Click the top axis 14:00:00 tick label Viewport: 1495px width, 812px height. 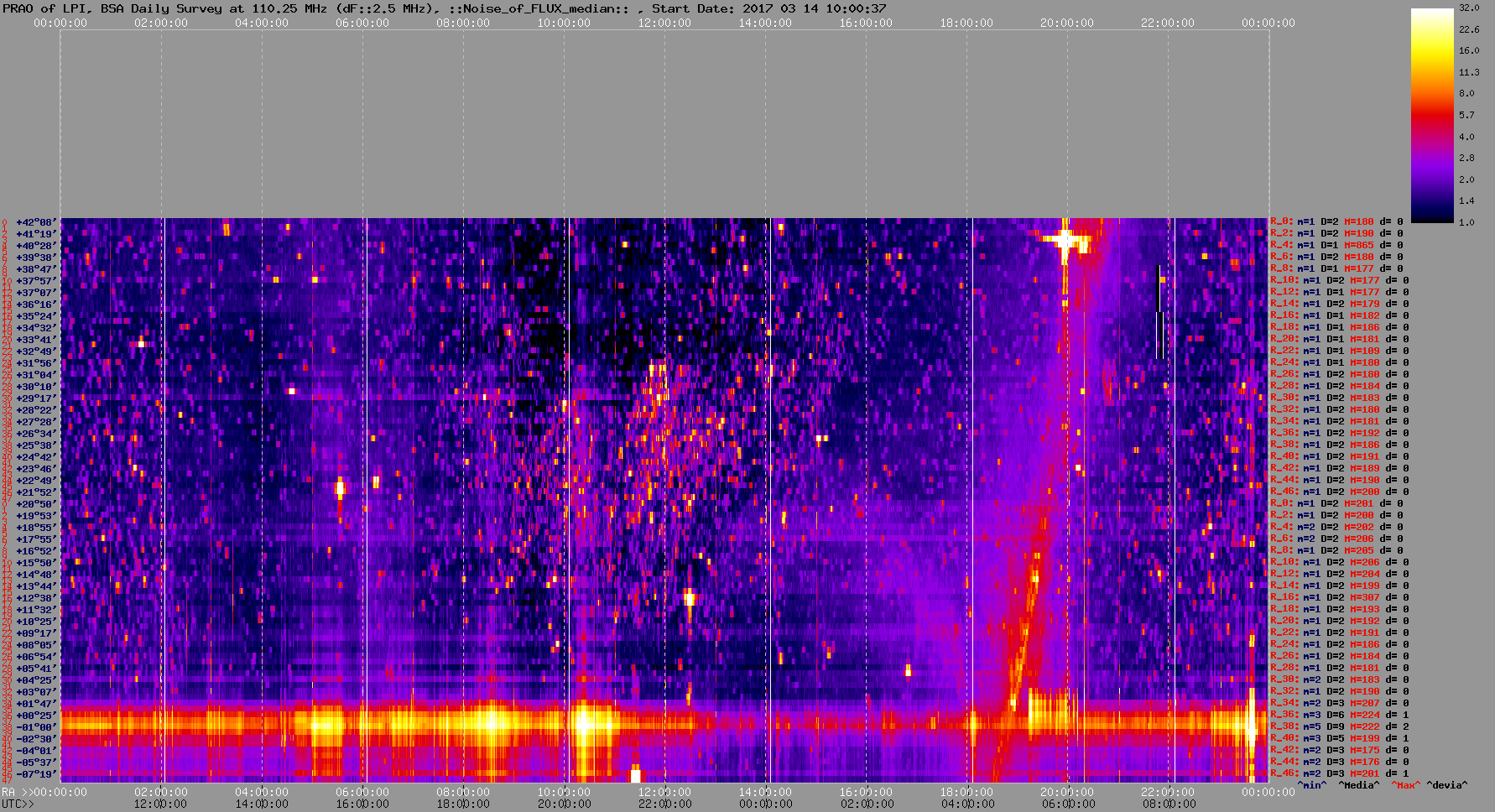pyautogui.click(x=765, y=23)
